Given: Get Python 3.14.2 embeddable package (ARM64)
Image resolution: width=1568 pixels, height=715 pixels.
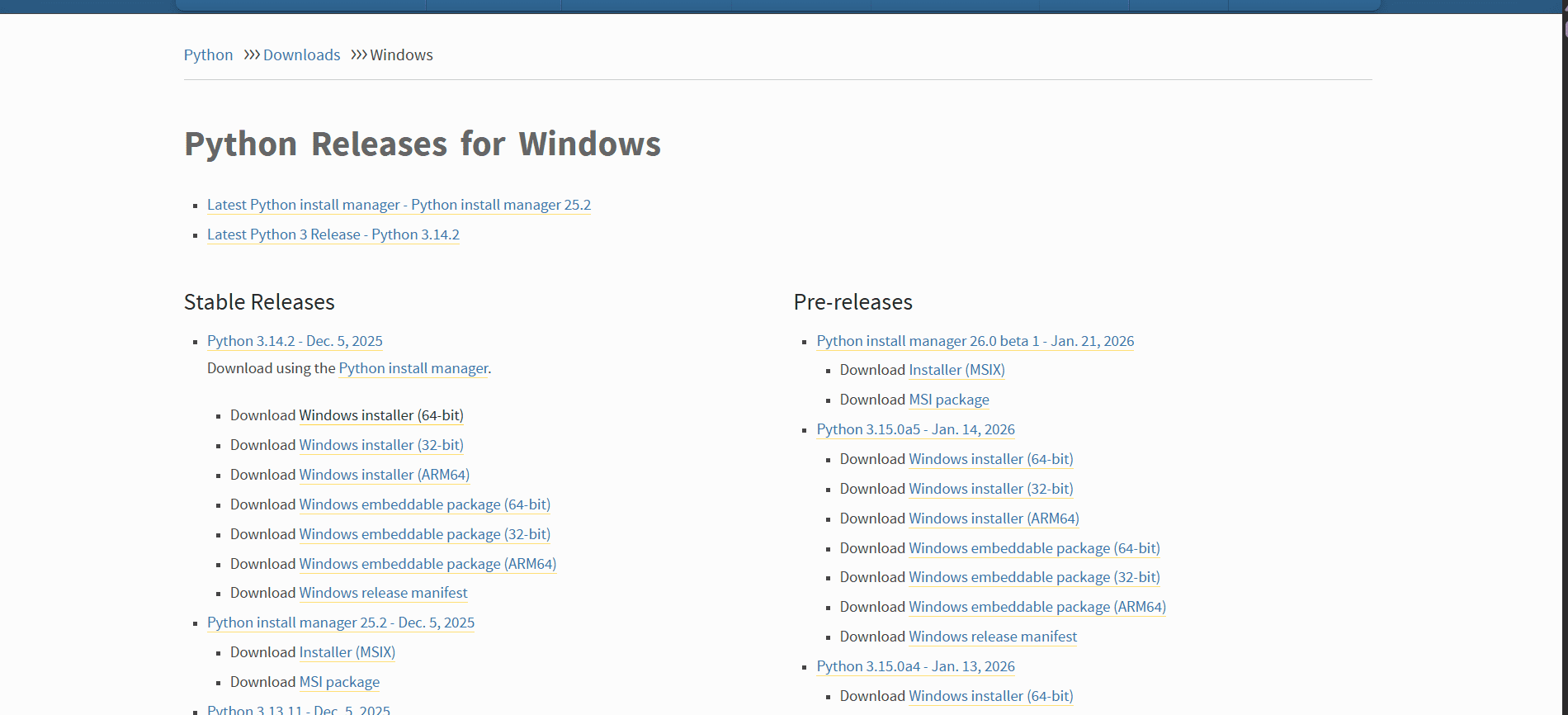Looking at the screenshot, I should point(427,564).
